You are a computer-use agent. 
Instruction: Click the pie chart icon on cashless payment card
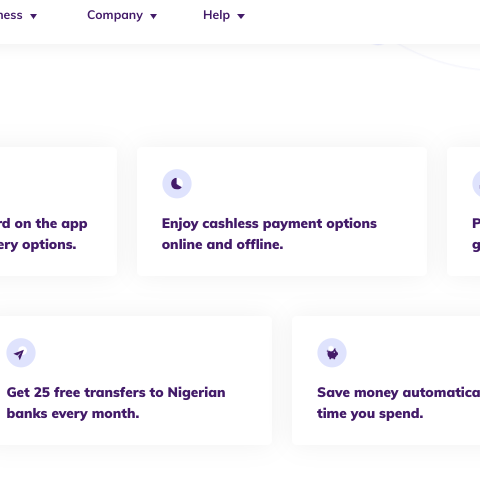pos(177,184)
